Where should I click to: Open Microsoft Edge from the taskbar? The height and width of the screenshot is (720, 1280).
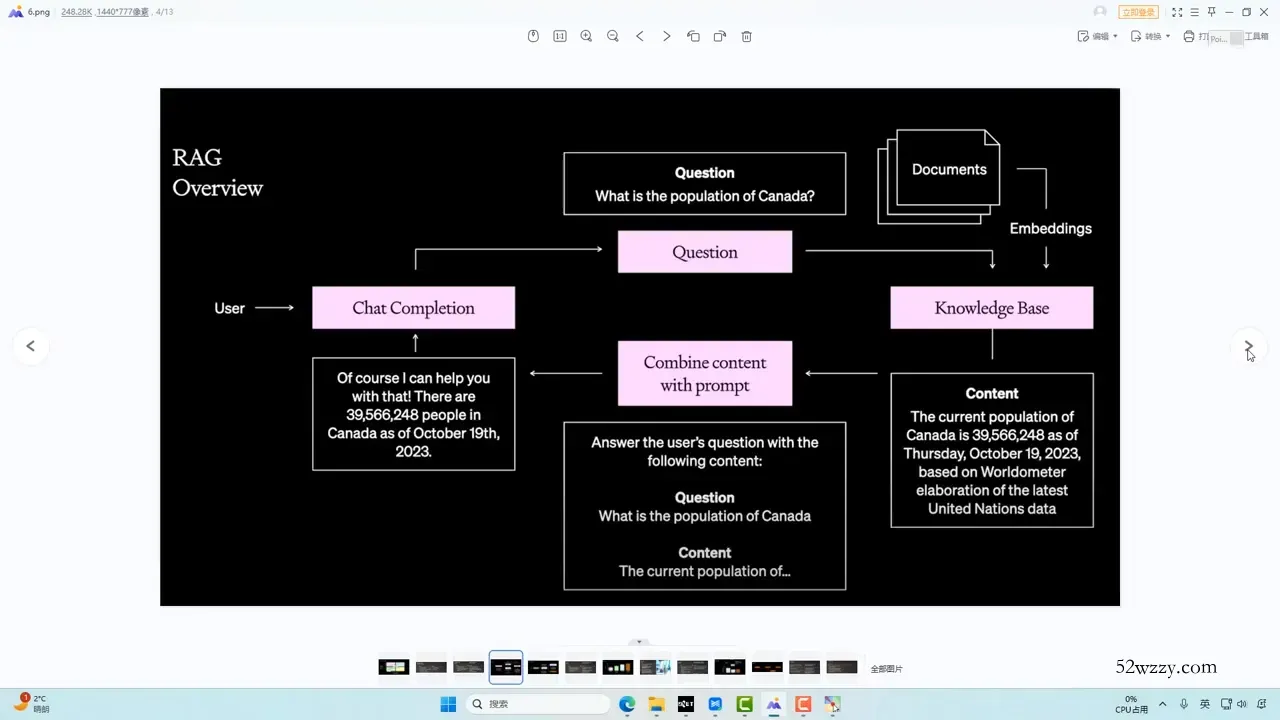pos(627,704)
